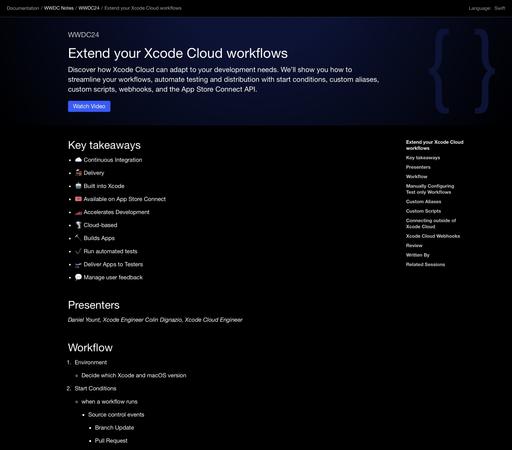Go to Custom Aliases in page outline
This screenshot has height=450, width=512.
coord(423,202)
